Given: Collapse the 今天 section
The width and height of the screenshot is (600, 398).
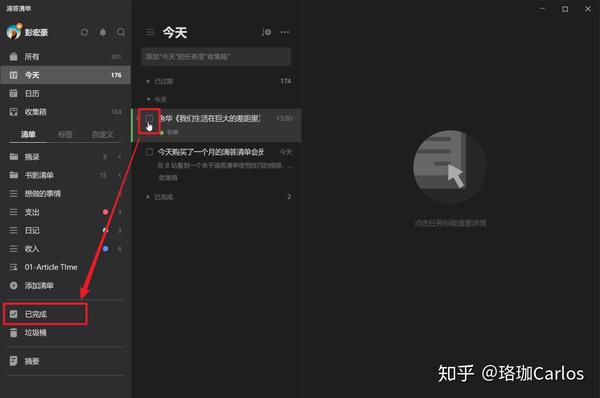Looking at the screenshot, I should click(x=148, y=100).
